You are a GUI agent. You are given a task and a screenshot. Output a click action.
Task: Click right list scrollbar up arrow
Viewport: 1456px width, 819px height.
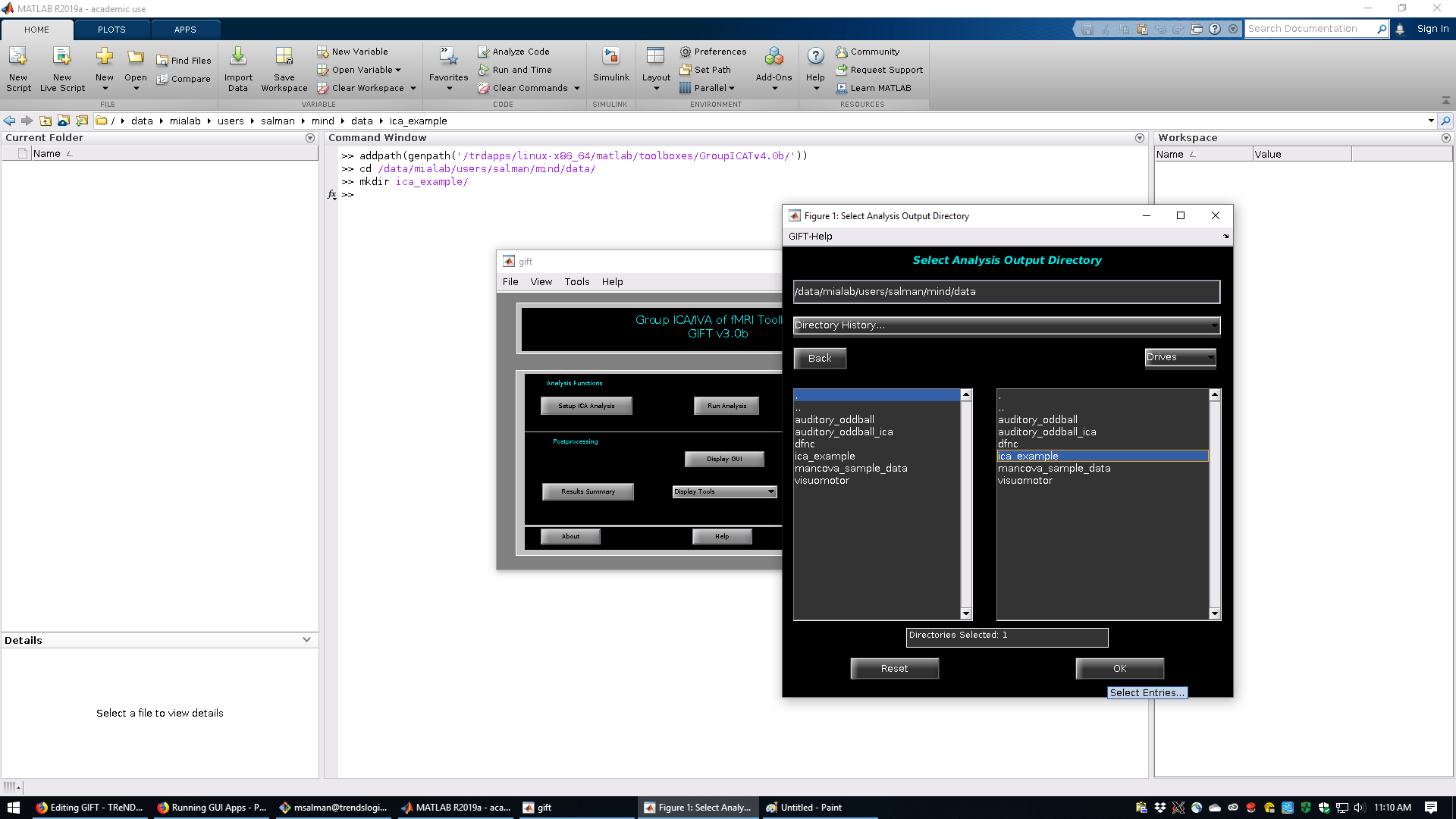click(1215, 395)
